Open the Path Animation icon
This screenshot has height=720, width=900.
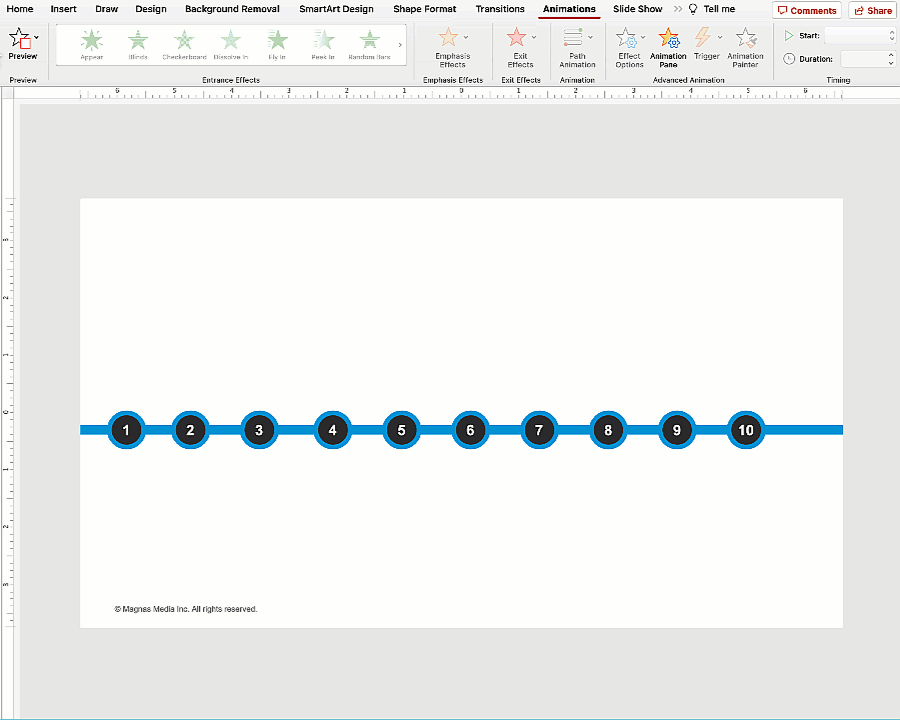tap(573, 38)
